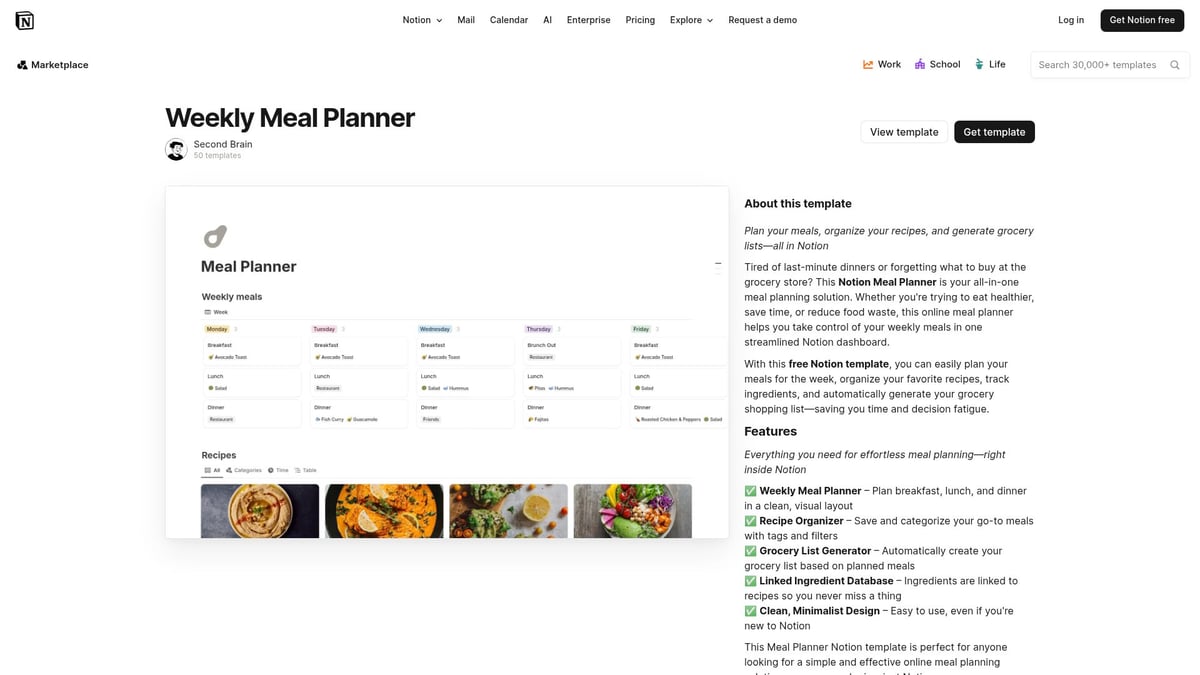Open the Calendar menu item
This screenshot has height=675, width=1200.
(509, 19)
